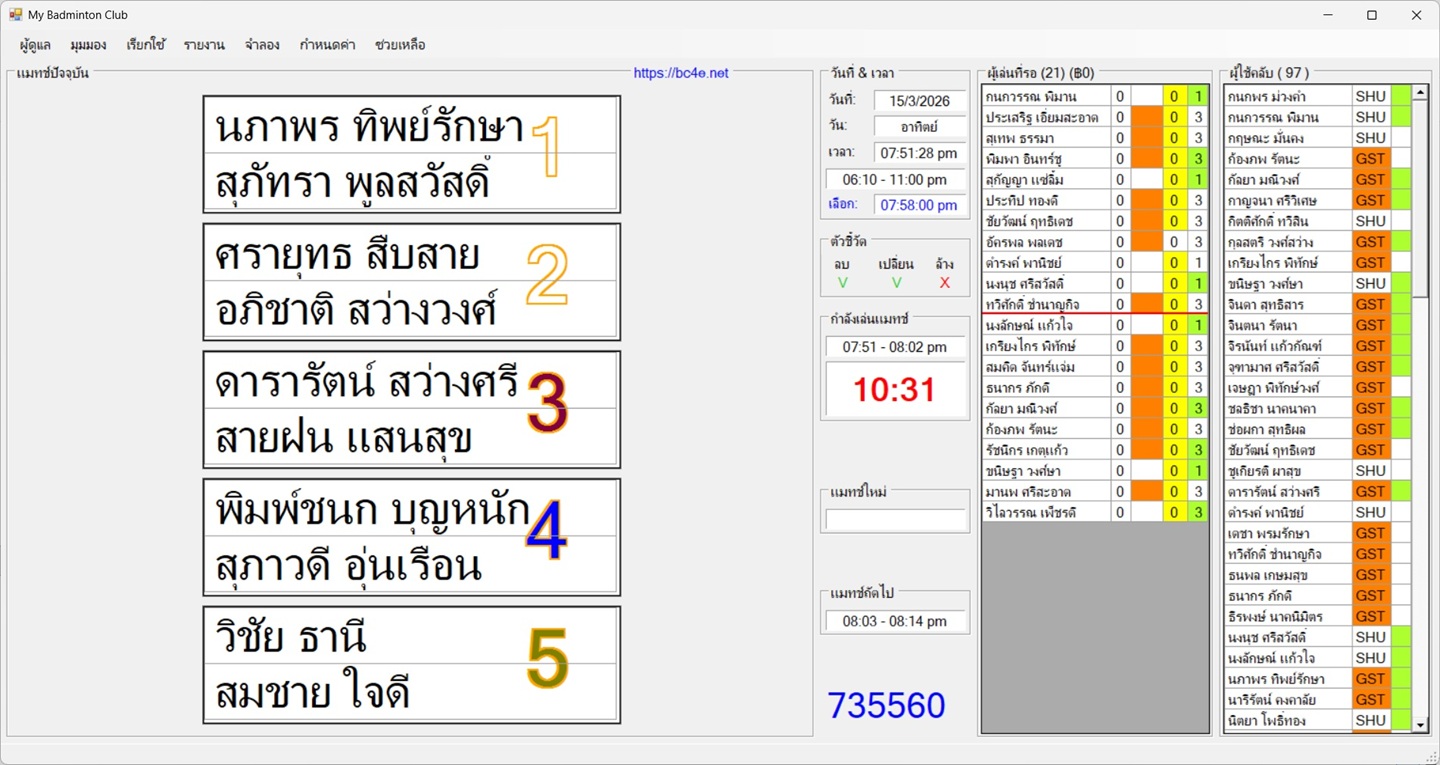Click the green cell in พิมพา อินทร์ชู's waiting row

[x=1198, y=159]
